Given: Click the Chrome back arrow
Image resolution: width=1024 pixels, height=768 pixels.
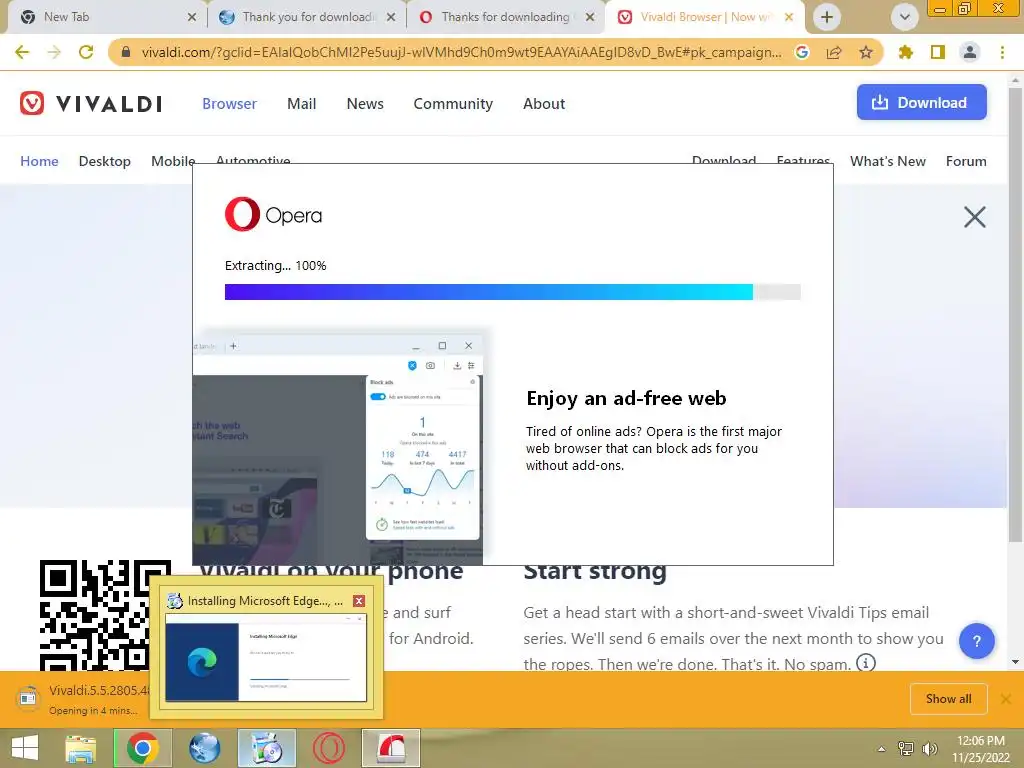Looking at the screenshot, I should tap(22, 52).
